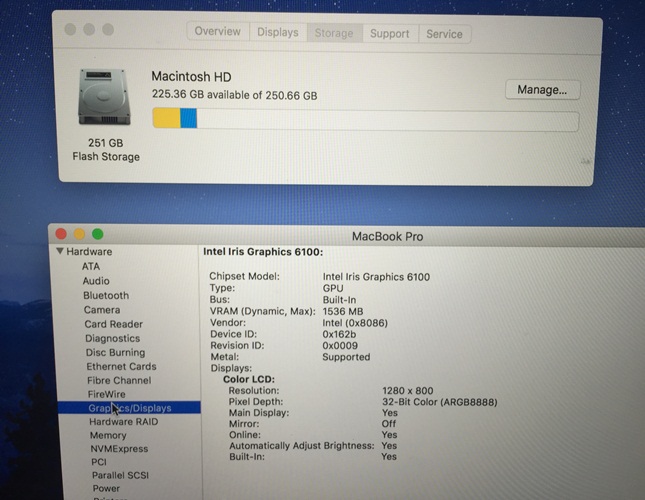Image resolution: width=645 pixels, height=500 pixels.
Task: Click the 'Color LCD:' display heading
Action: point(249,379)
